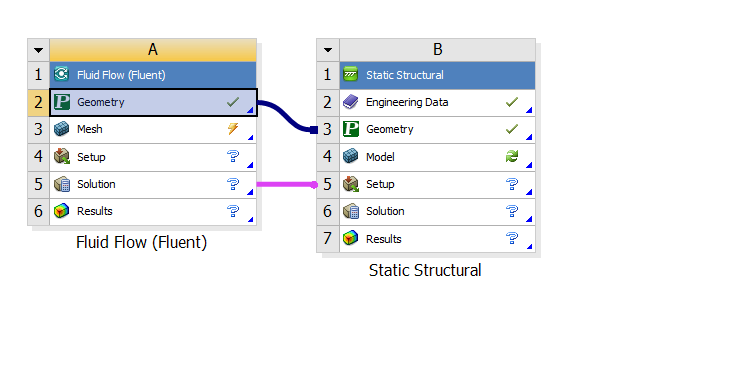Click the Setup icon in Fluid Flow system
This screenshot has width=749, height=390.
(62, 156)
